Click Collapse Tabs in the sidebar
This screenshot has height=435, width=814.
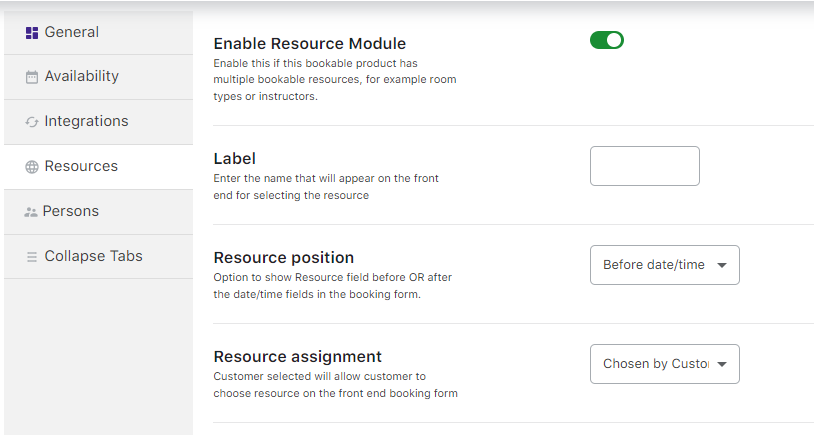click(x=99, y=256)
